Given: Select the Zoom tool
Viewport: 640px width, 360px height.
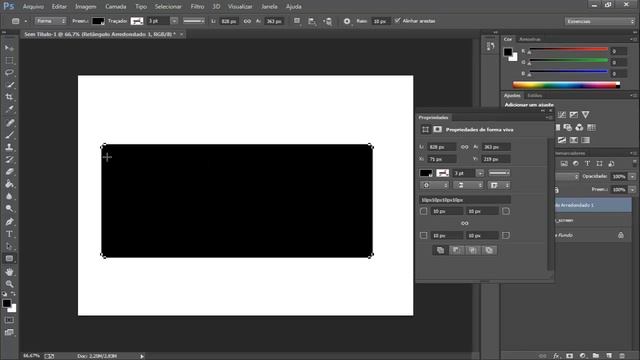Looking at the screenshot, I should point(9,284).
